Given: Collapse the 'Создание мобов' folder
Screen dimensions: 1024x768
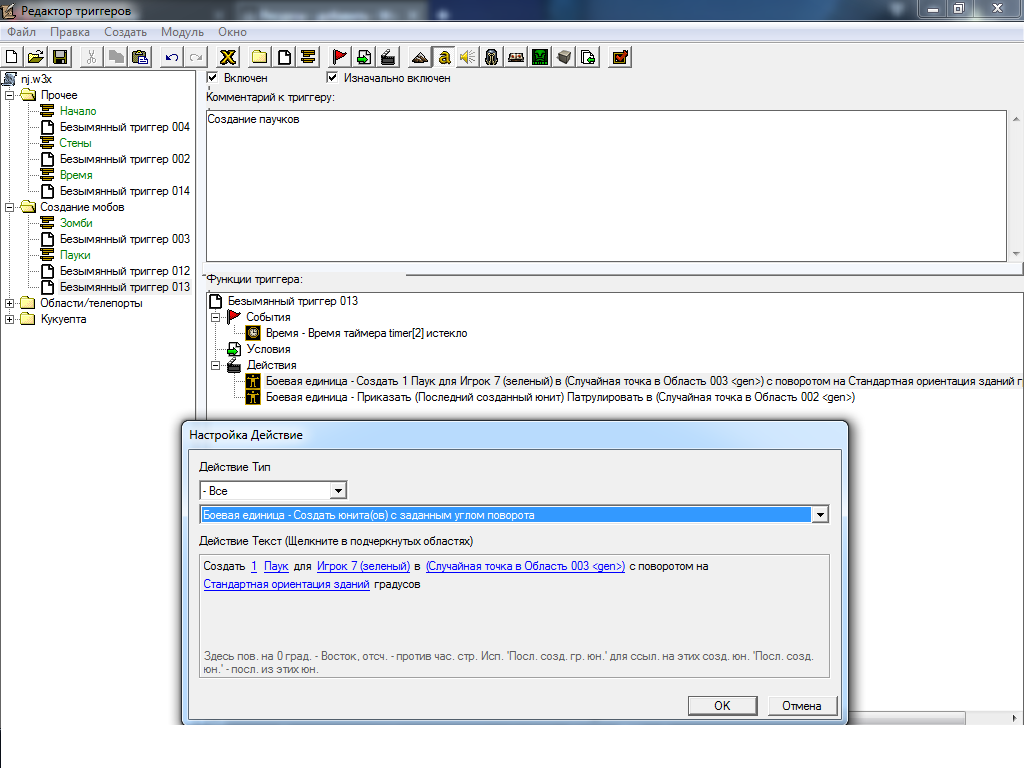Looking at the screenshot, I should [9, 207].
